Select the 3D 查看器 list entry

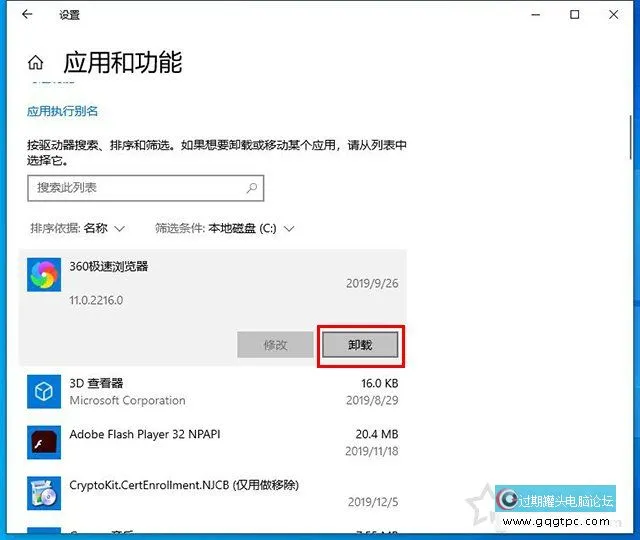[213, 391]
